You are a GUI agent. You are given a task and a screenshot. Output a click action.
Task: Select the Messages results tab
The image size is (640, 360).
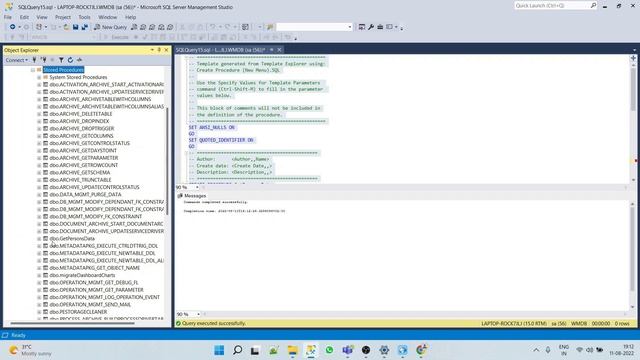pos(192,196)
